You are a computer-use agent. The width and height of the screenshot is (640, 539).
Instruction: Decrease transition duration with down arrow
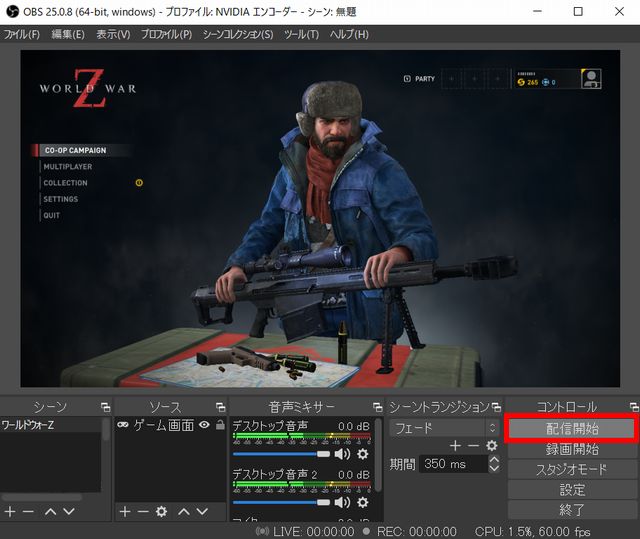pyautogui.click(x=494, y=468)
